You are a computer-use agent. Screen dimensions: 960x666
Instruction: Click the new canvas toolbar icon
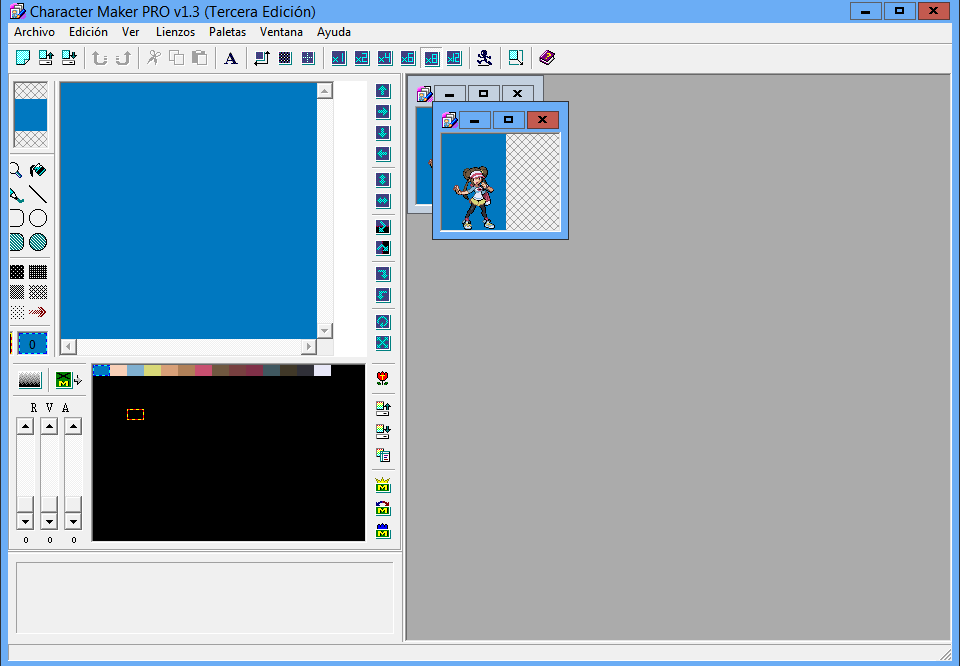pos(22,58)
